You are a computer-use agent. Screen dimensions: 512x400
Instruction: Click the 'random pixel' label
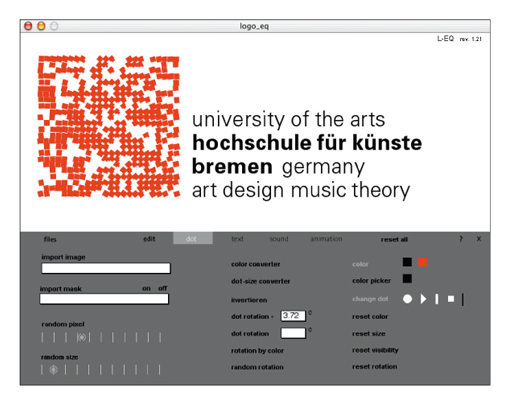[63, 324]
